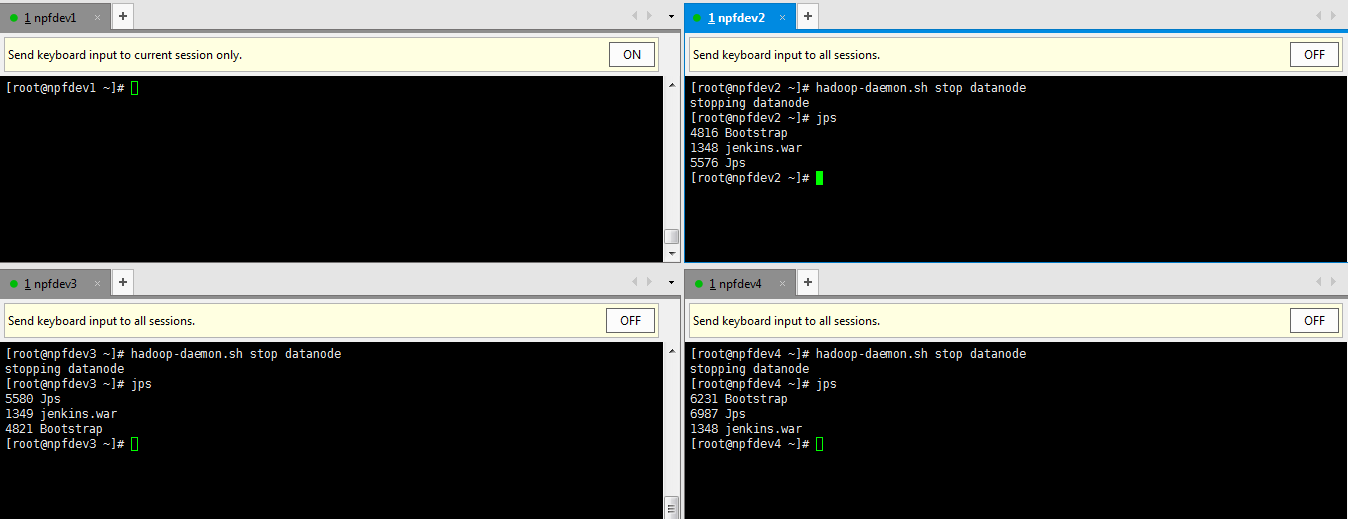
Task: Open a new tab next to npfdev2
Action: pyautogui.click(x=807, y=17)
